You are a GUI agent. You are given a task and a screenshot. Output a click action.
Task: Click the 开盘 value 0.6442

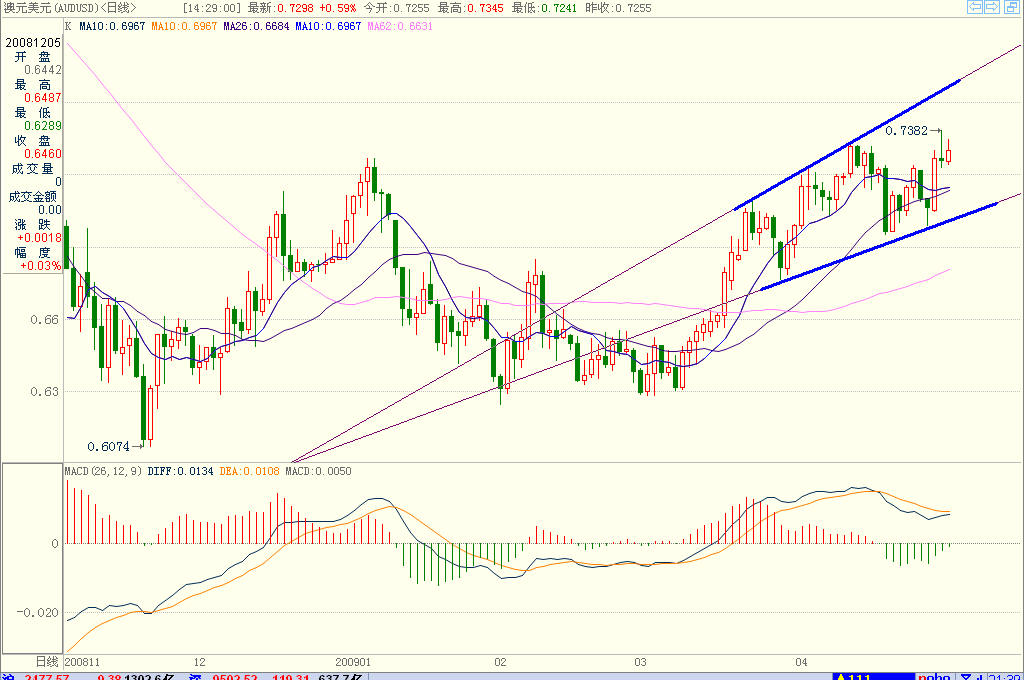(43, 70)
